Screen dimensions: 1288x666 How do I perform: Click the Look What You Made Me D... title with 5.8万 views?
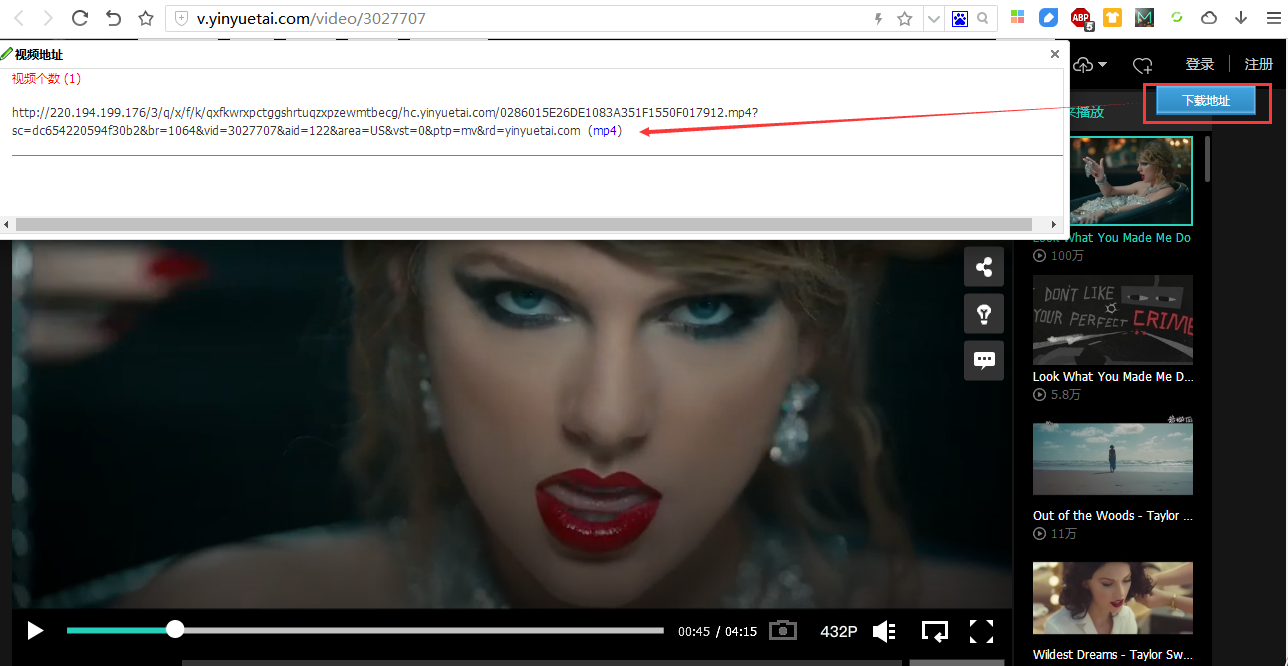coord(1113,377)
